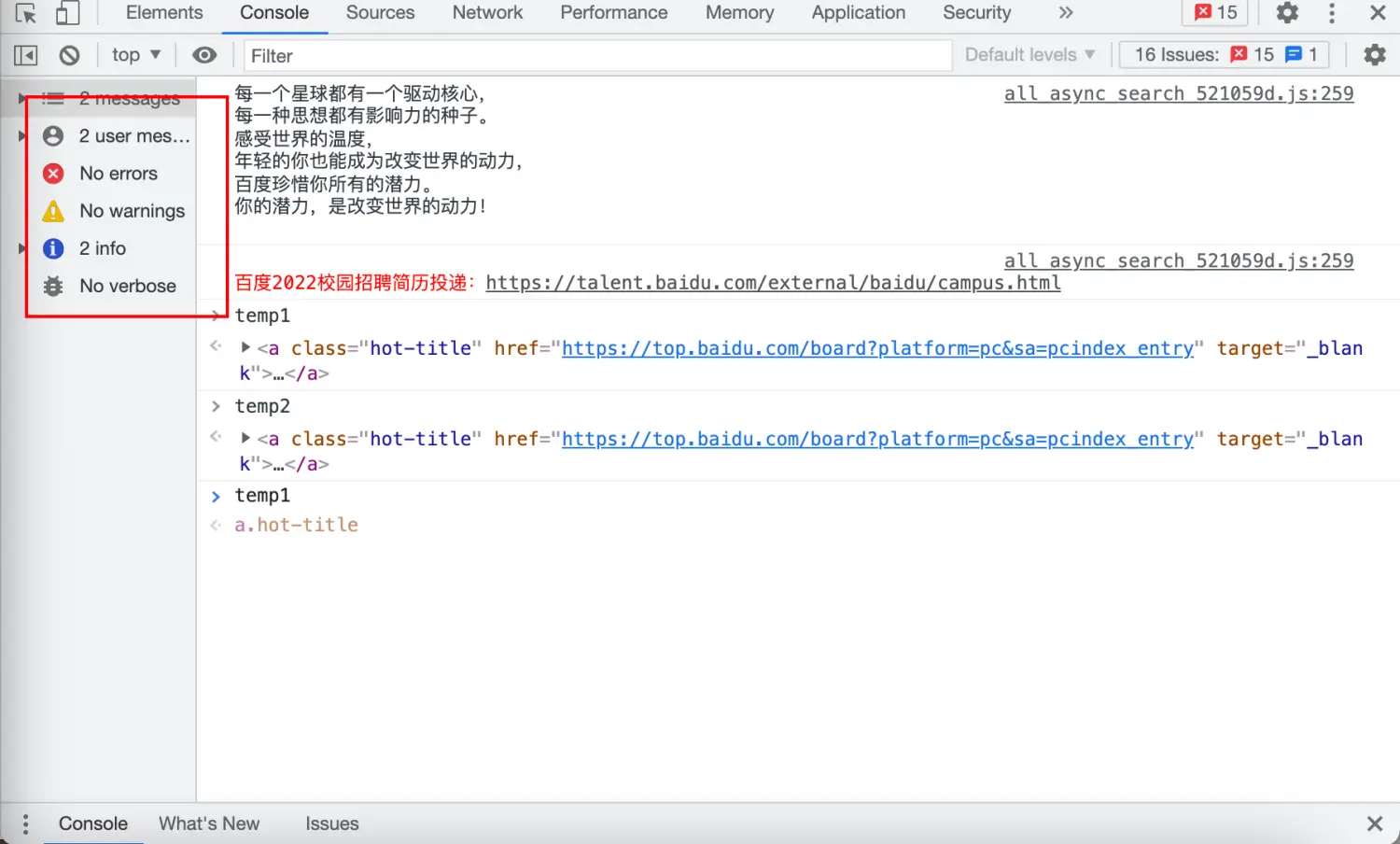Screen dimensions: 1400x844
Task: Open console settings gear next to issues
Action: click(x=1375, y=55)
